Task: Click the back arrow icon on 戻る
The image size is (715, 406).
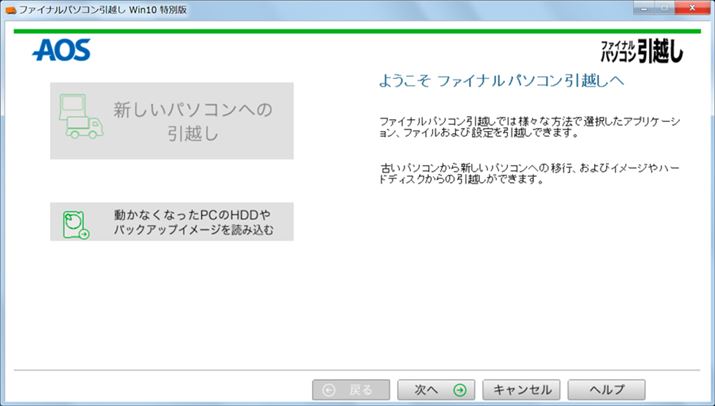Action: 329,390
